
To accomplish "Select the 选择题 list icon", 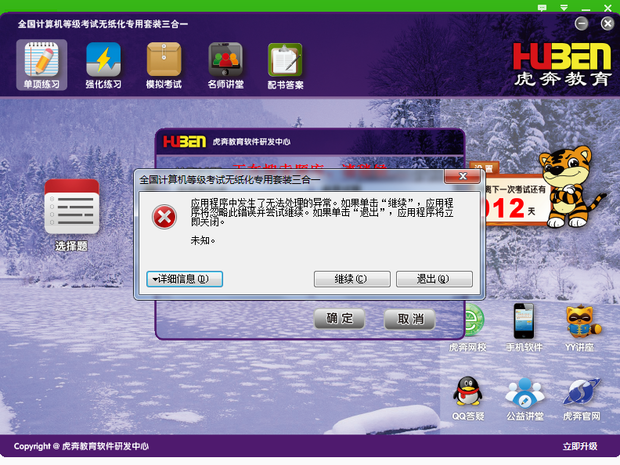I will (x=72, y=215).
